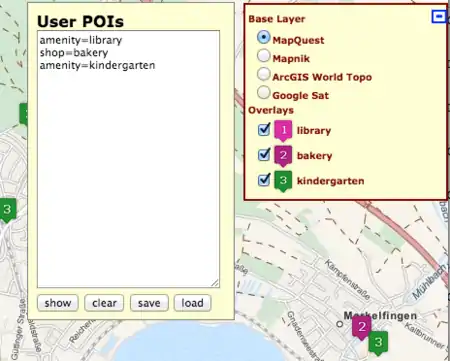Click the amenity=library line

(x=81, y=40)
